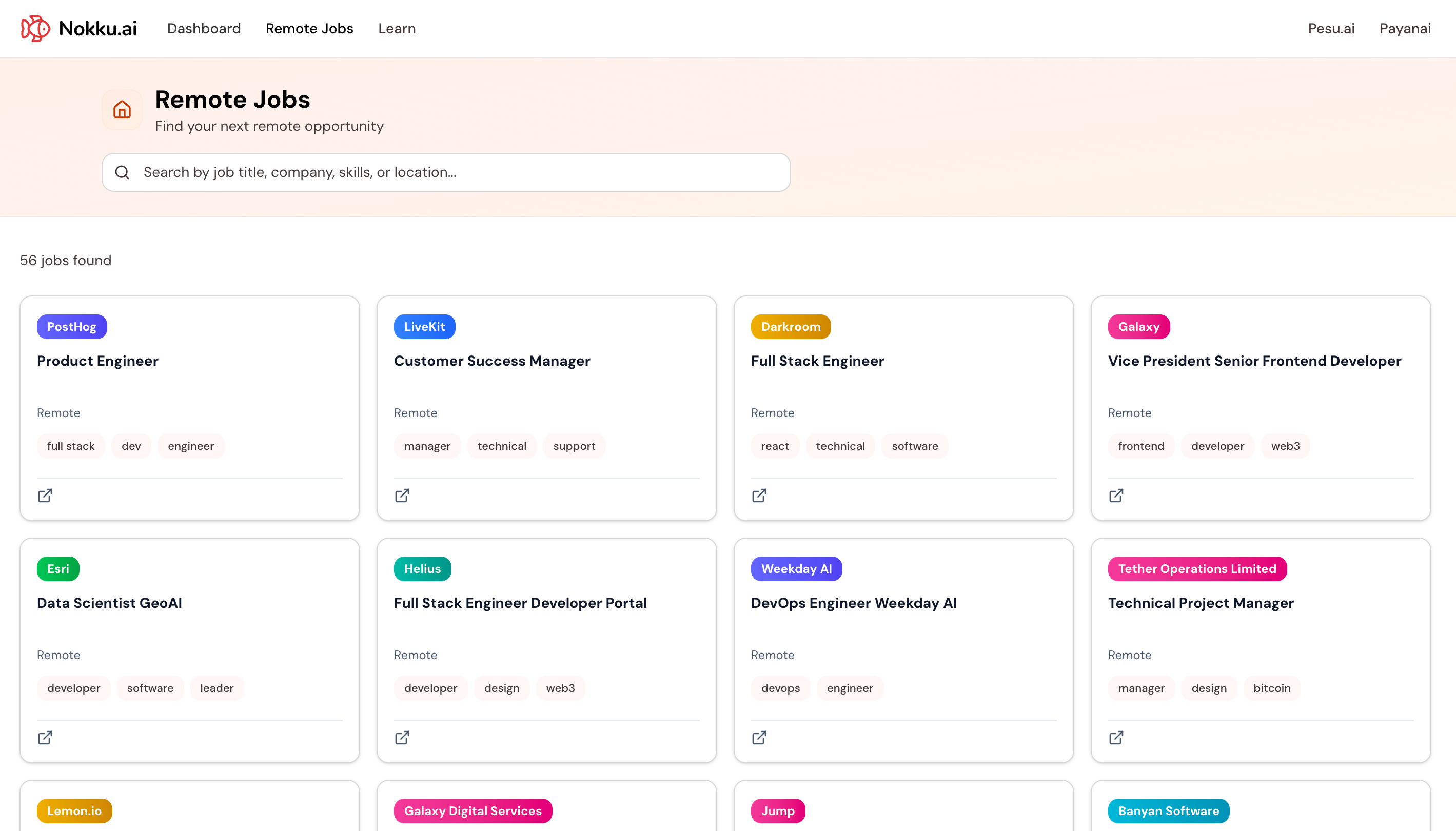Open the Payanai link

[x=1405, y=29]
